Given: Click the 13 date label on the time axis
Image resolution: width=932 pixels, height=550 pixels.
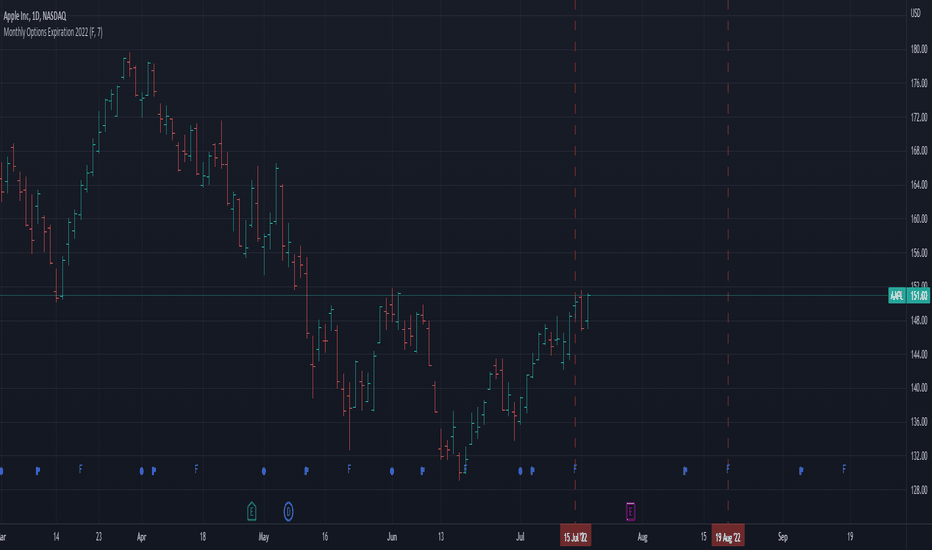Looking at the screenshot, I should tap(440, 537).
